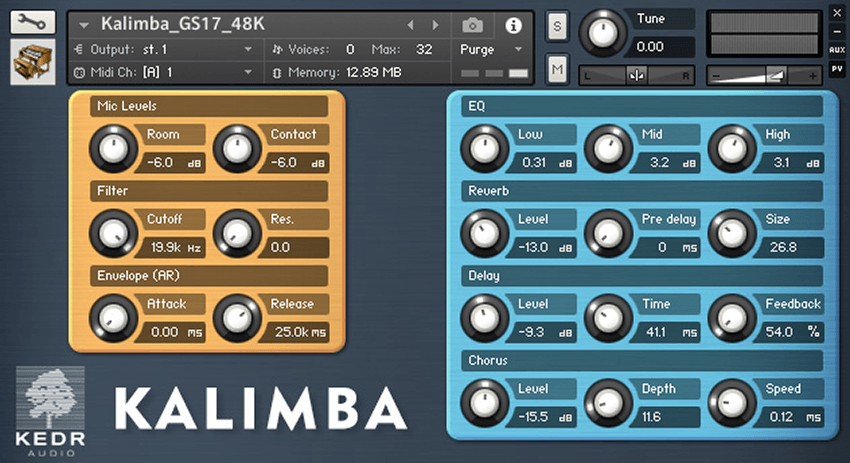Click the envelope Attack knob

(x=113, y=318)
